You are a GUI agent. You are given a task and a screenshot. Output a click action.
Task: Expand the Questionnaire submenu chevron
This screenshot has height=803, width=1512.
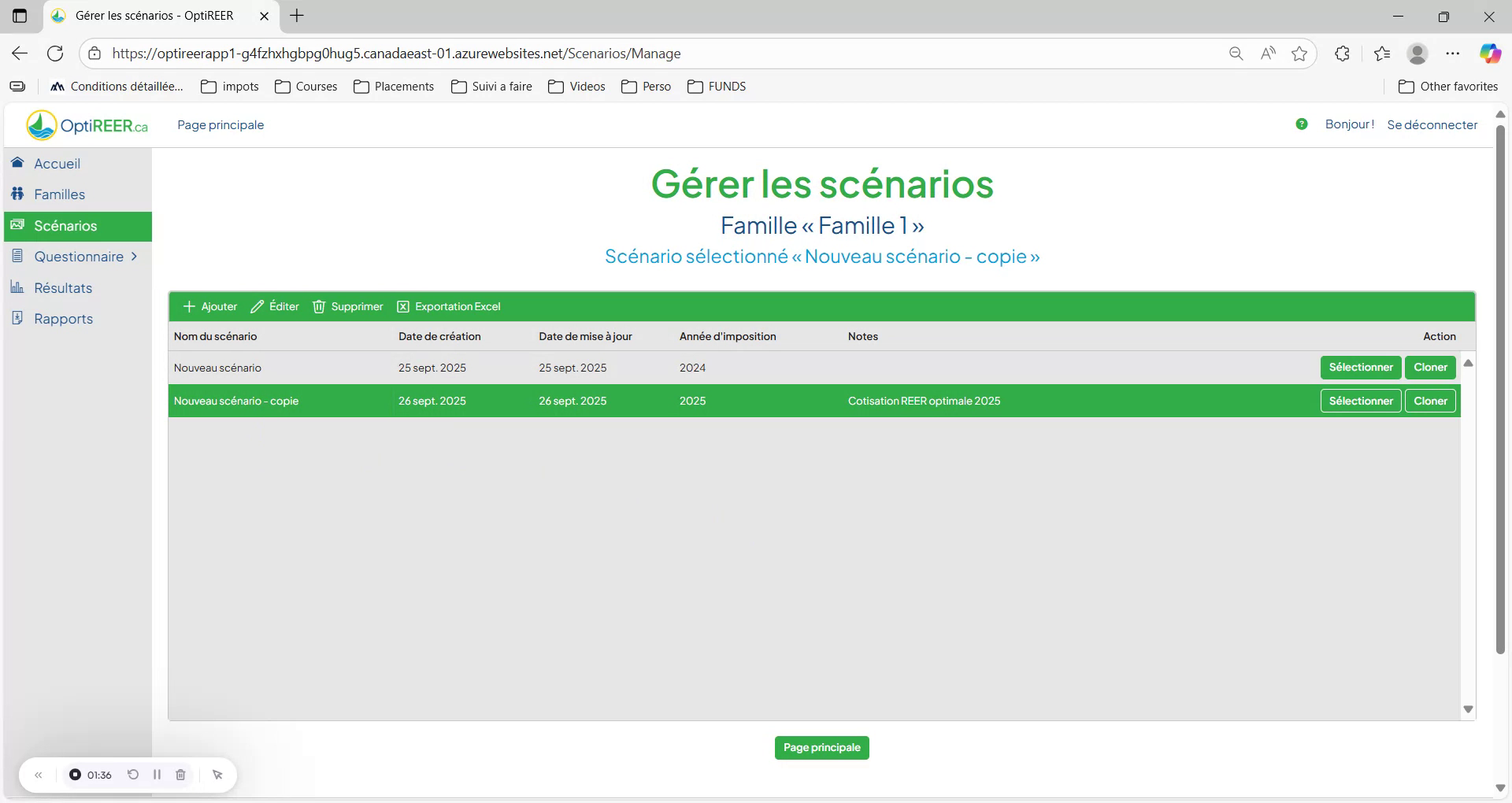134,257
